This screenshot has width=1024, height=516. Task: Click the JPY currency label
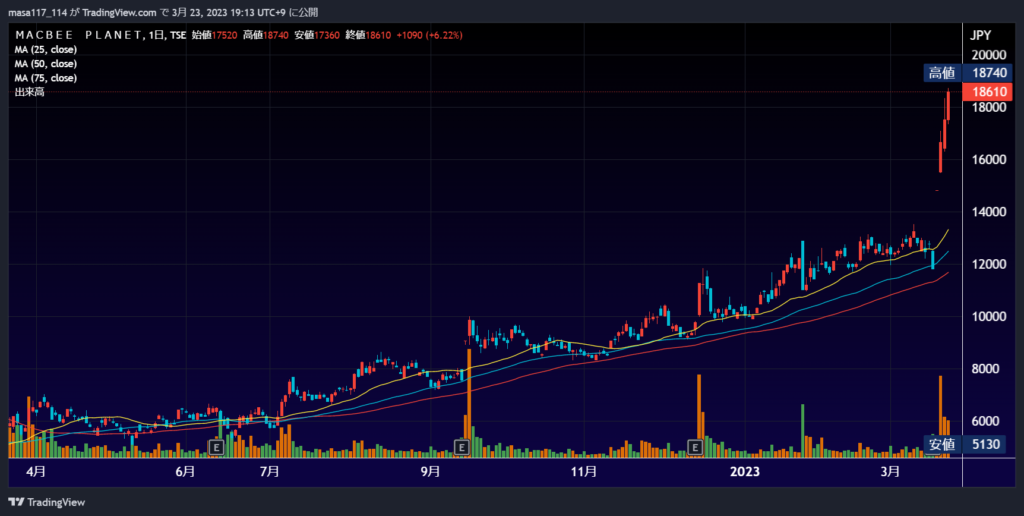point(980,35)
